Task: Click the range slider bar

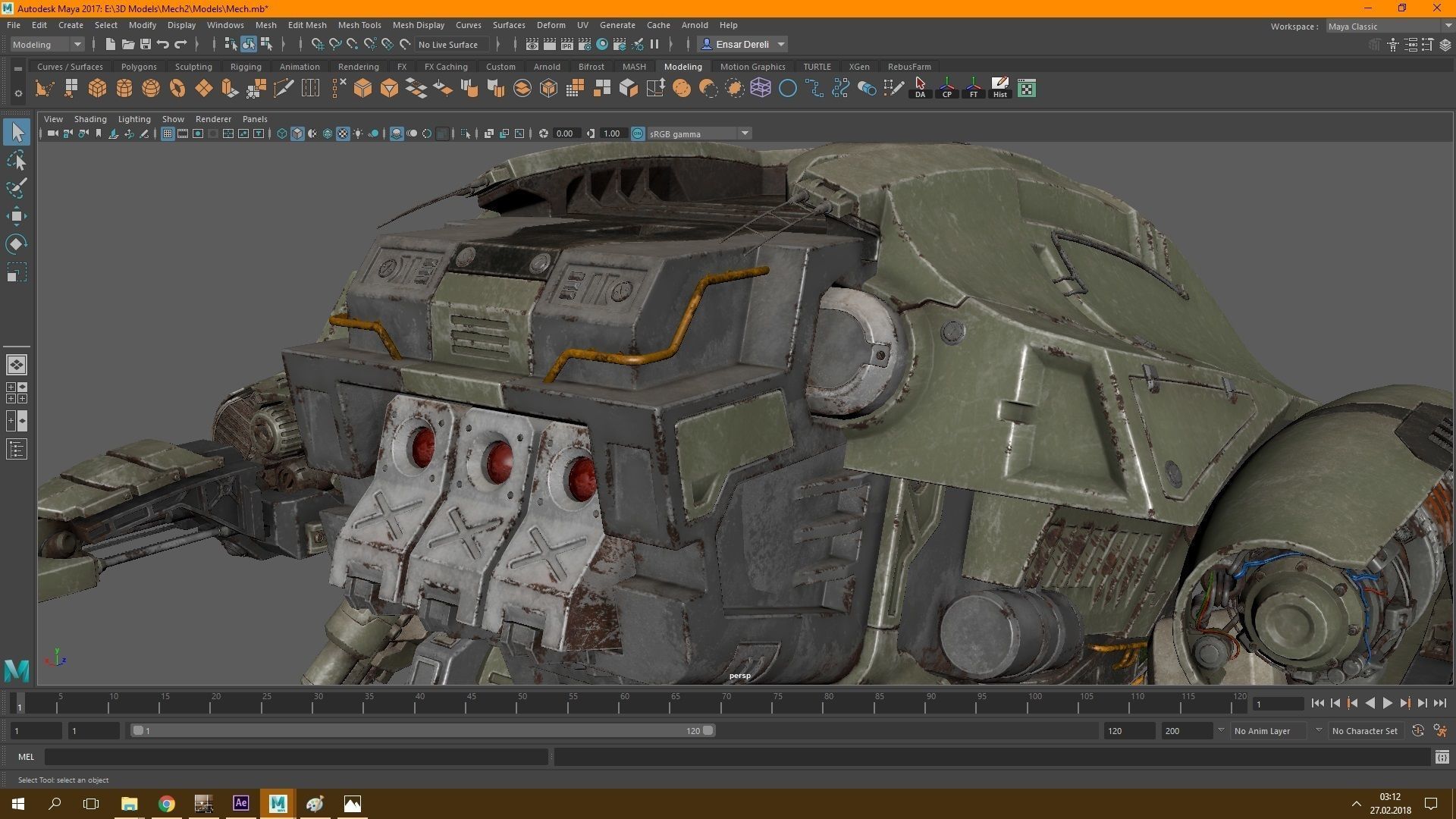Action: coord(422,731)
